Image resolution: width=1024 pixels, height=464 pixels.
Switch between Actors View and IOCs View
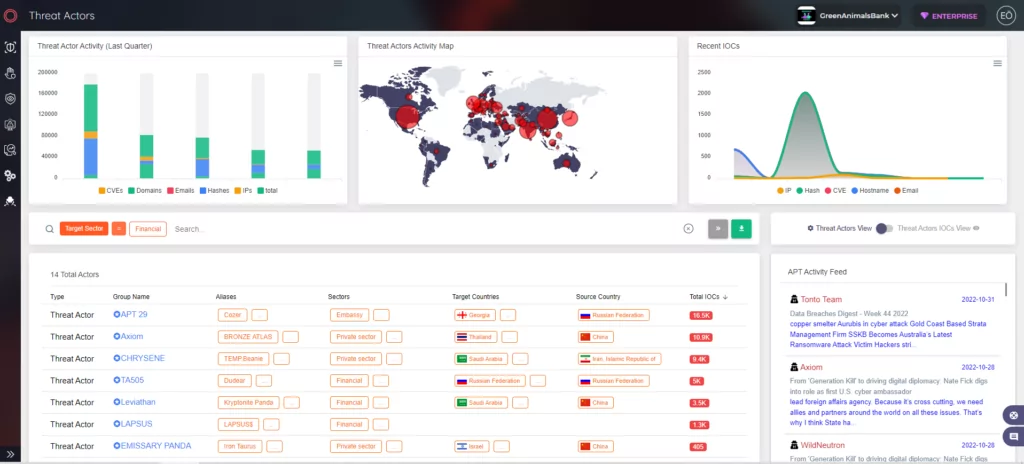pos(884,229)
